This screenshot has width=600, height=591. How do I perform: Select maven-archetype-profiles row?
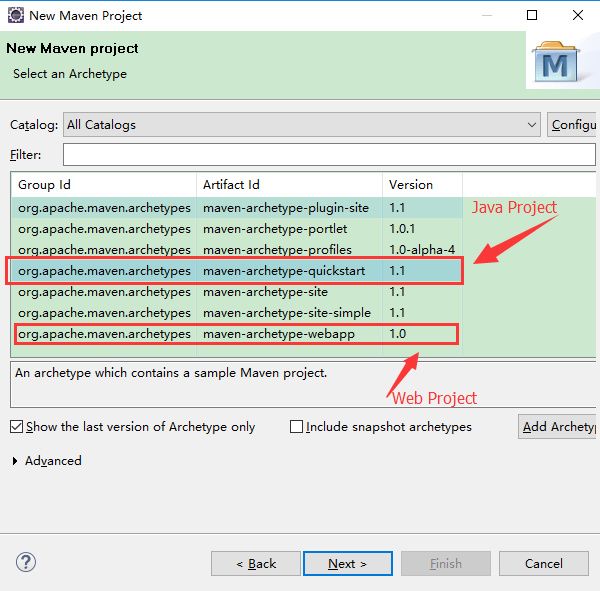point(236,250)
